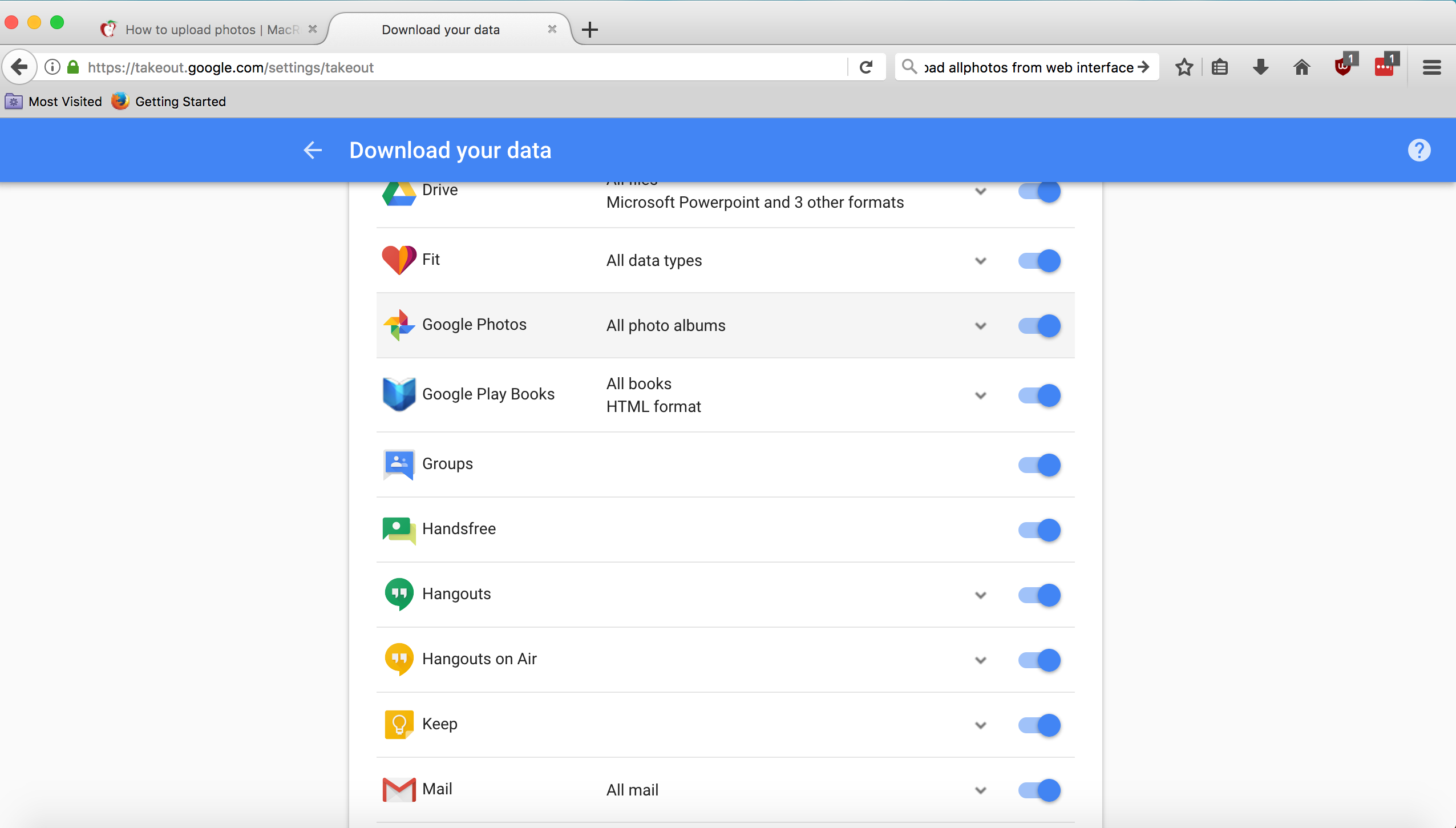This screenshot has height=828, width=1456.
Task: Click the 'Download your data' page heading
Action: (x=450, y=151)
